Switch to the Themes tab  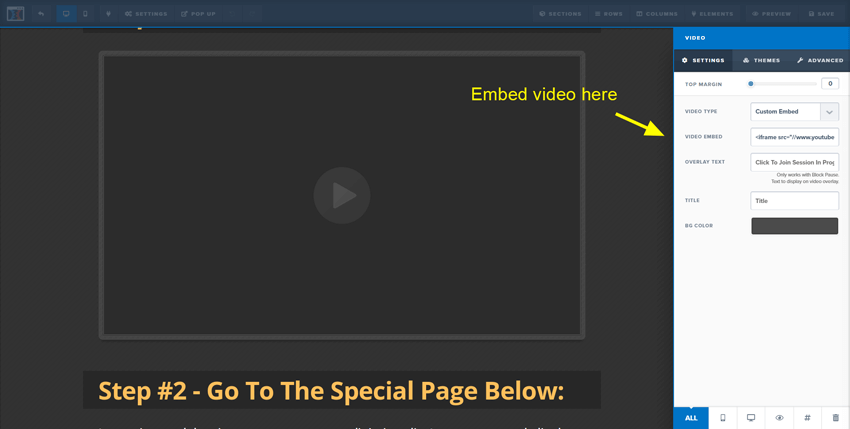point(761,60)
